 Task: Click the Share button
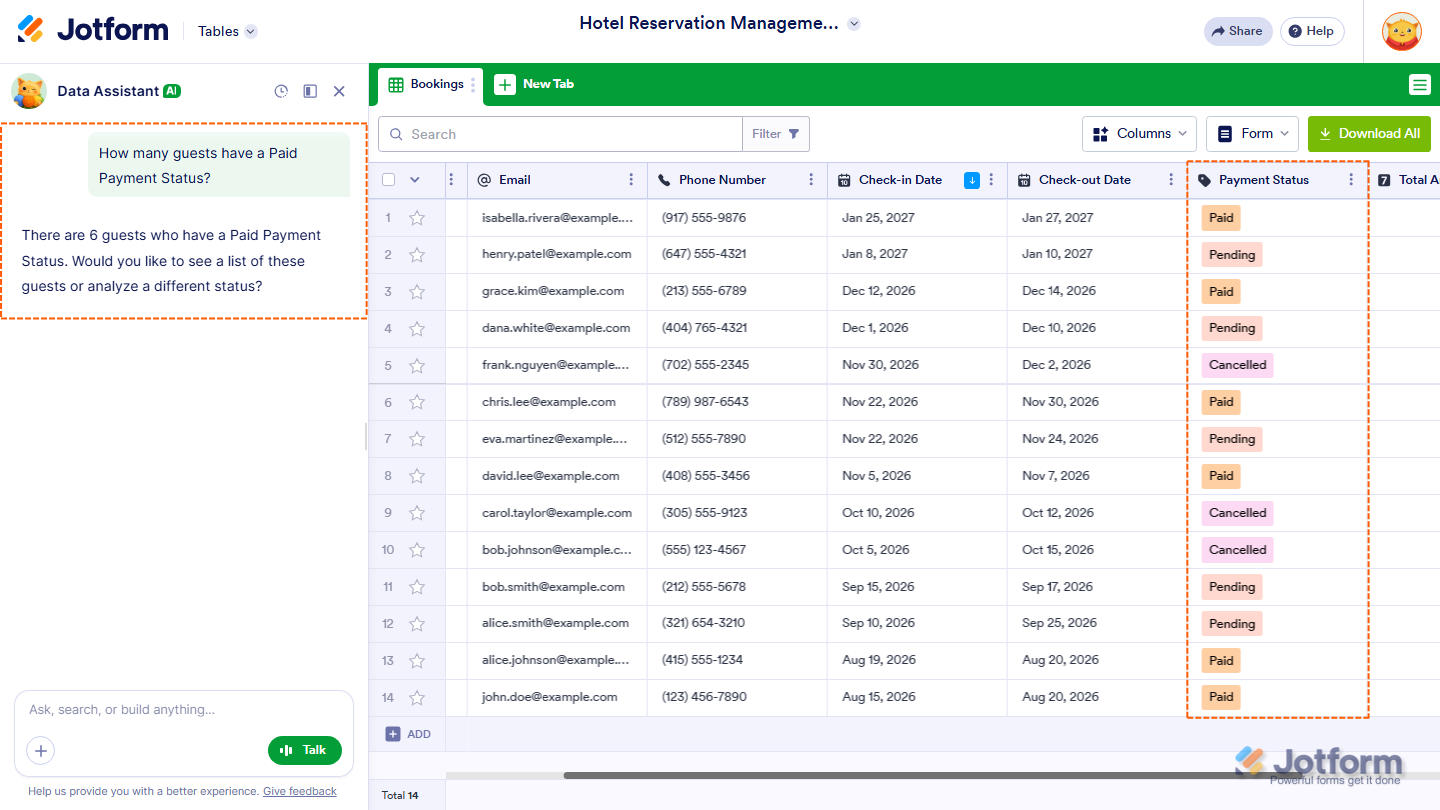(x=1238, y=31)
